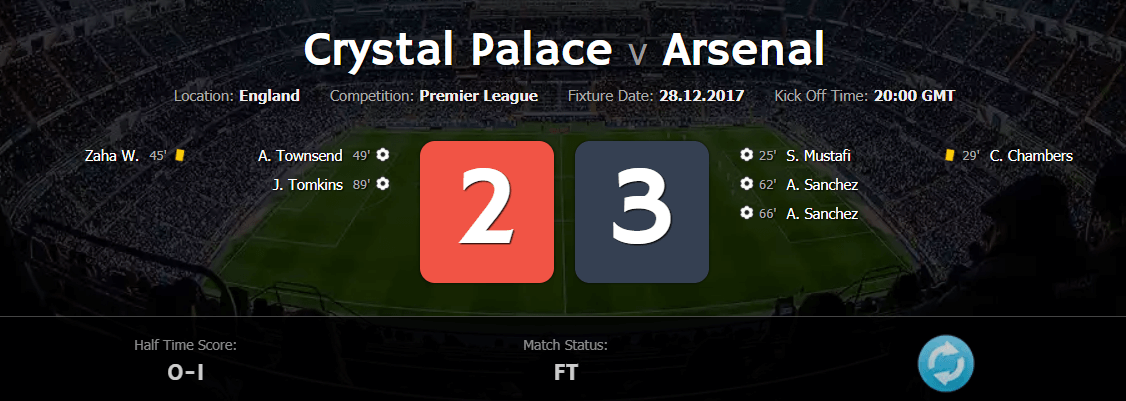Viewport: 1126px width, 401px height.
Task: Click scorer name A. Townsend
Action: 300,155
